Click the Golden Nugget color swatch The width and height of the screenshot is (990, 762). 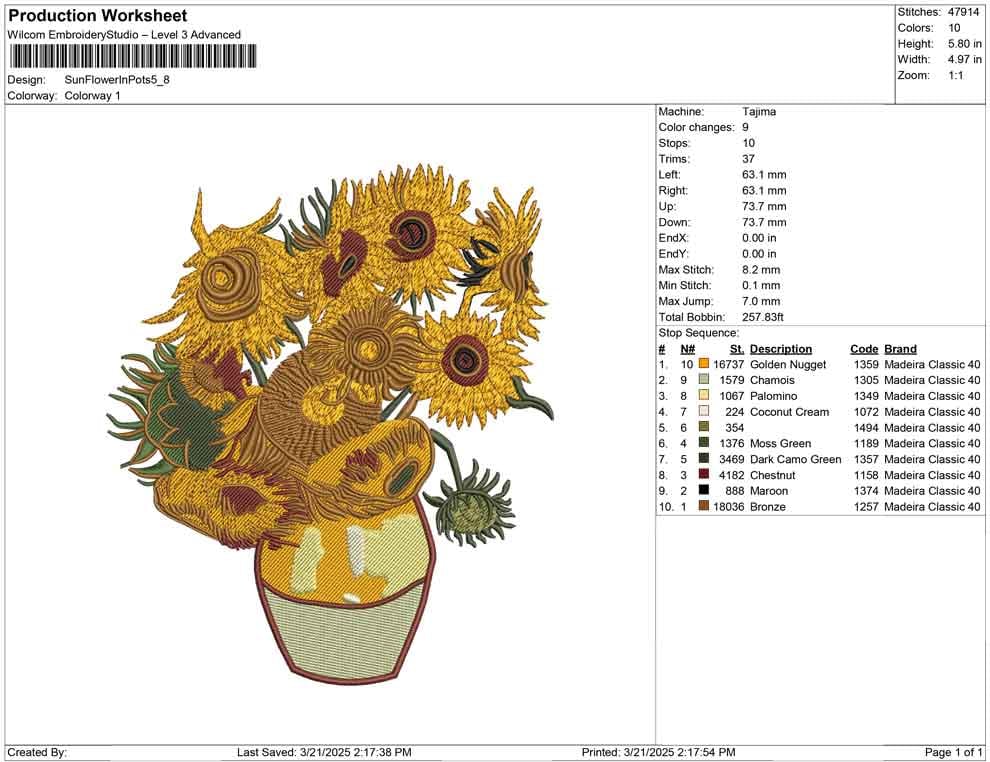coord(703,364)
